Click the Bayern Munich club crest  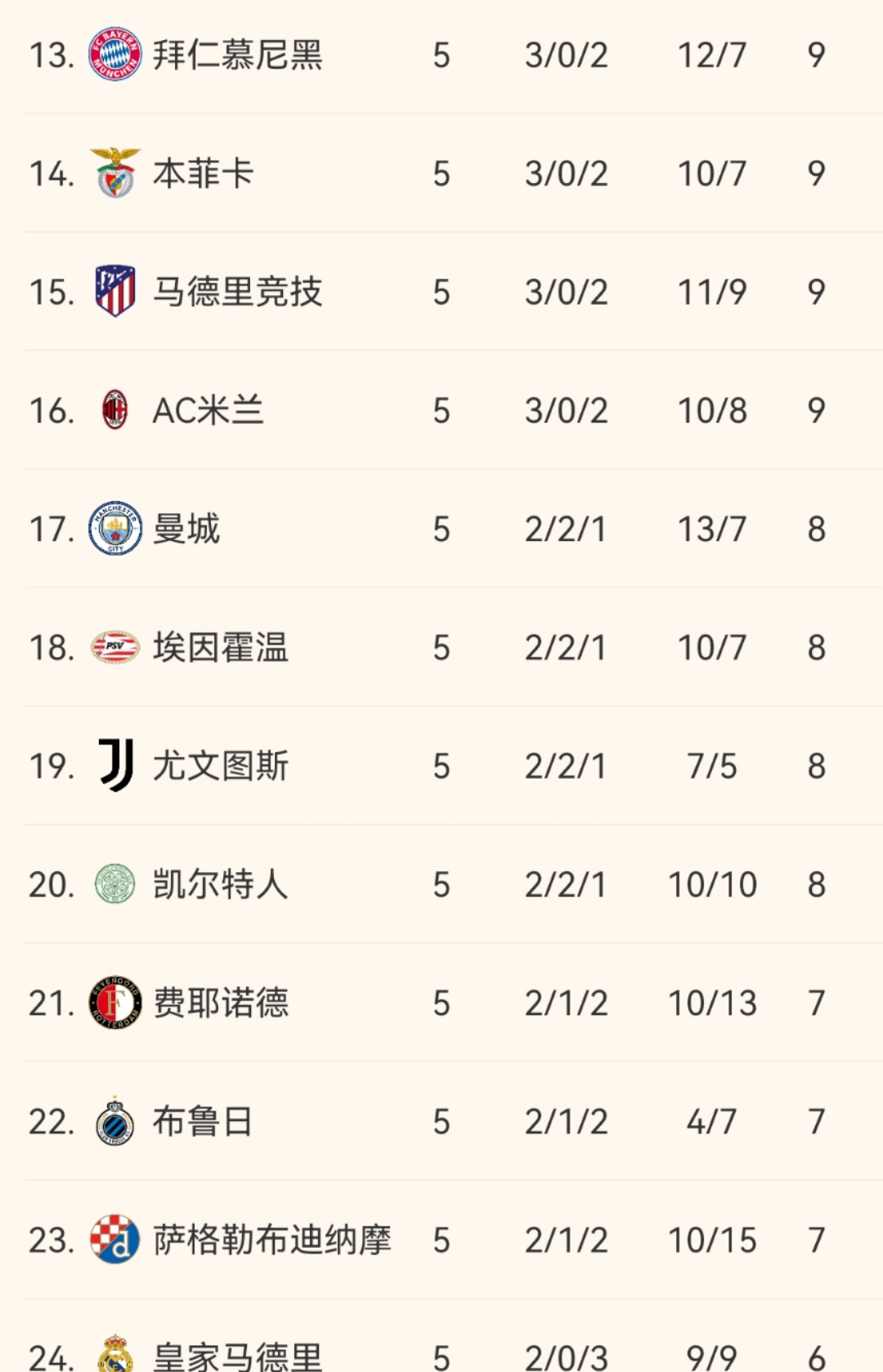click(x=114, y=55)
